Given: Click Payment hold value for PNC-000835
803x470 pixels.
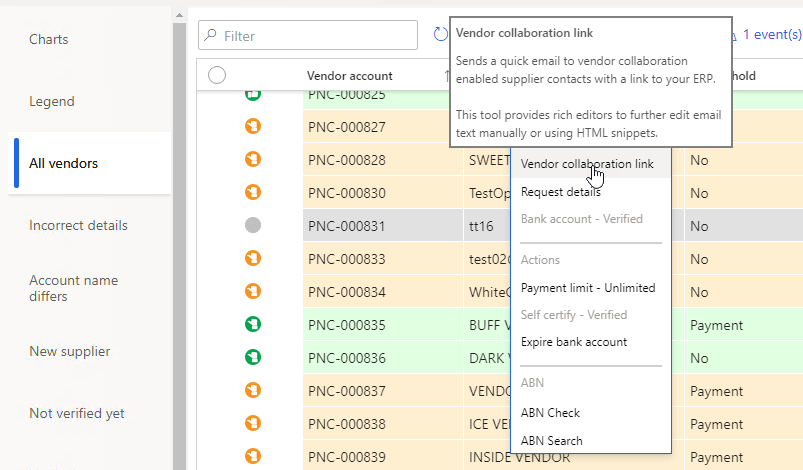Looking at the screenshot, I should tap(716, 325).
